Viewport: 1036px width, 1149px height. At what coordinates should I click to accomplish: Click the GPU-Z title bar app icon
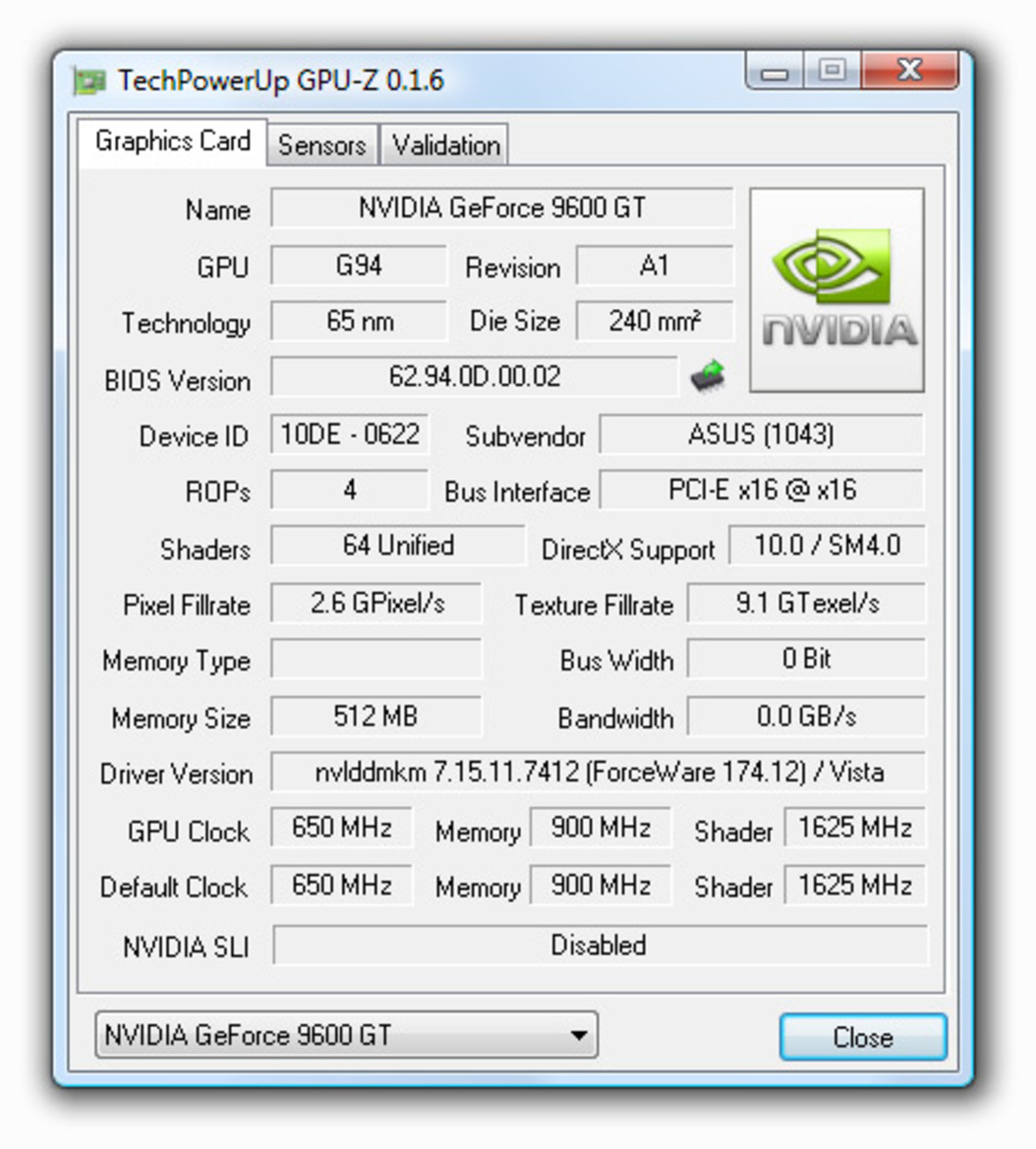(x=90, y=81)
